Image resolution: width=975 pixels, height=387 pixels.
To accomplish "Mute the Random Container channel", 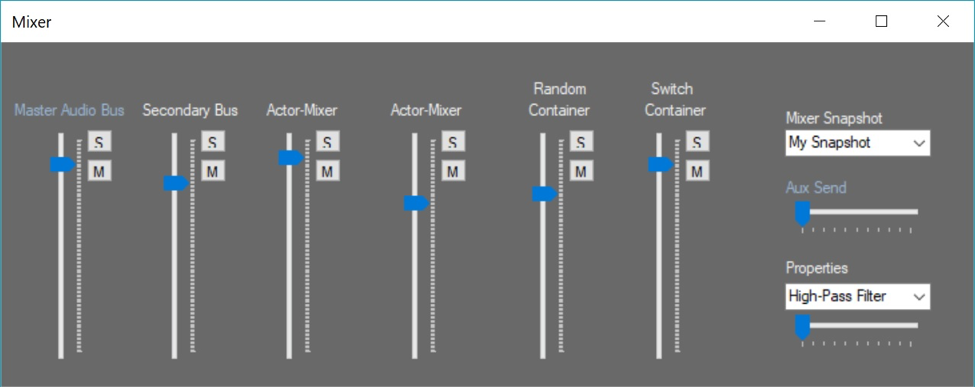I will tap(581, 170).
